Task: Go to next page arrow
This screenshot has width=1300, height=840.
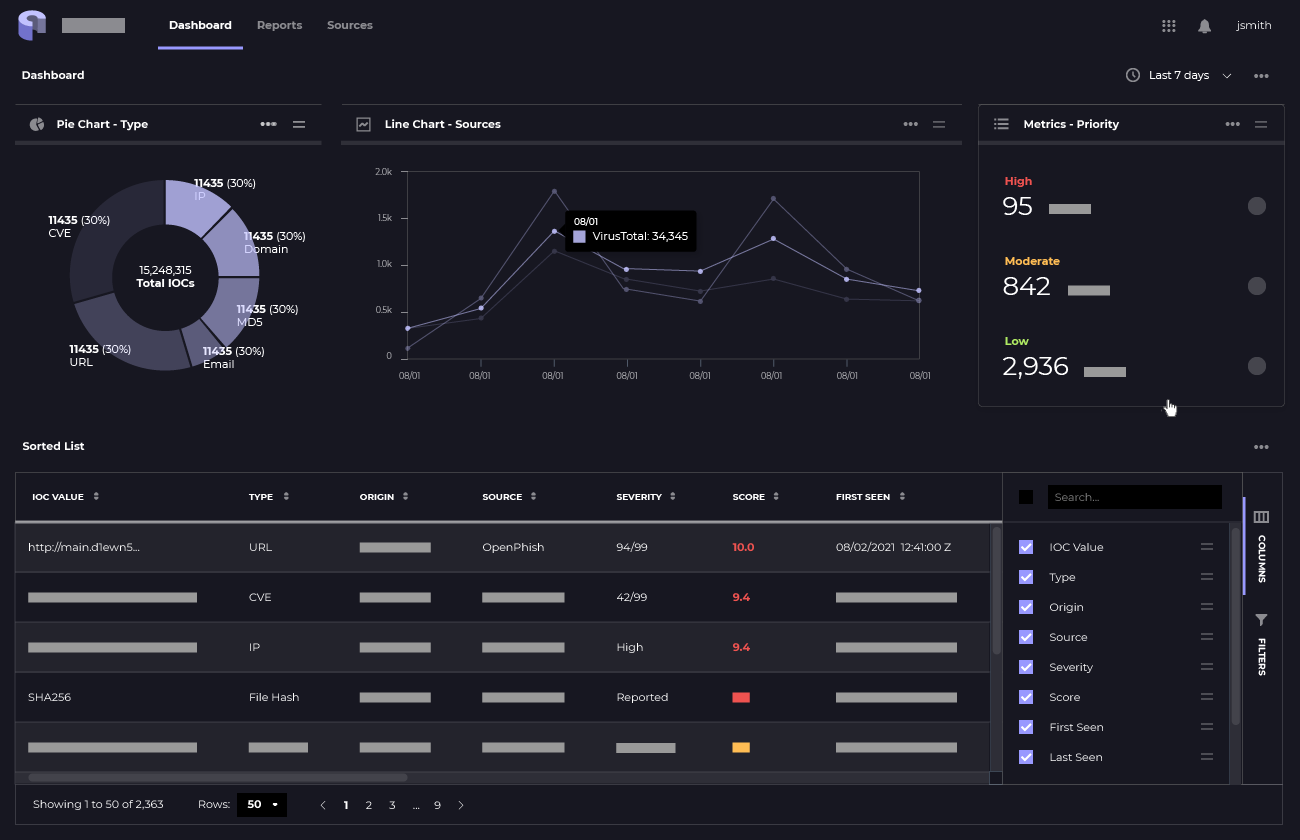Action: pyautogui.click(x=461, y=805)
